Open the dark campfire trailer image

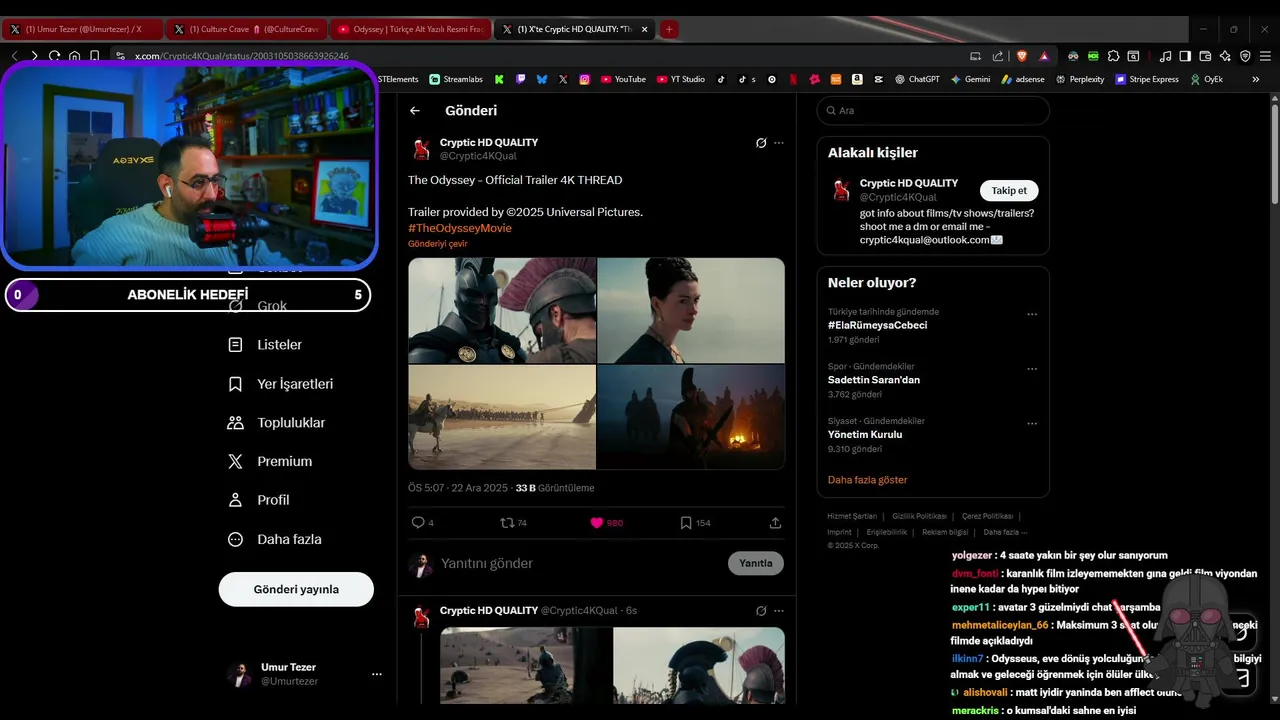[691, 417]
